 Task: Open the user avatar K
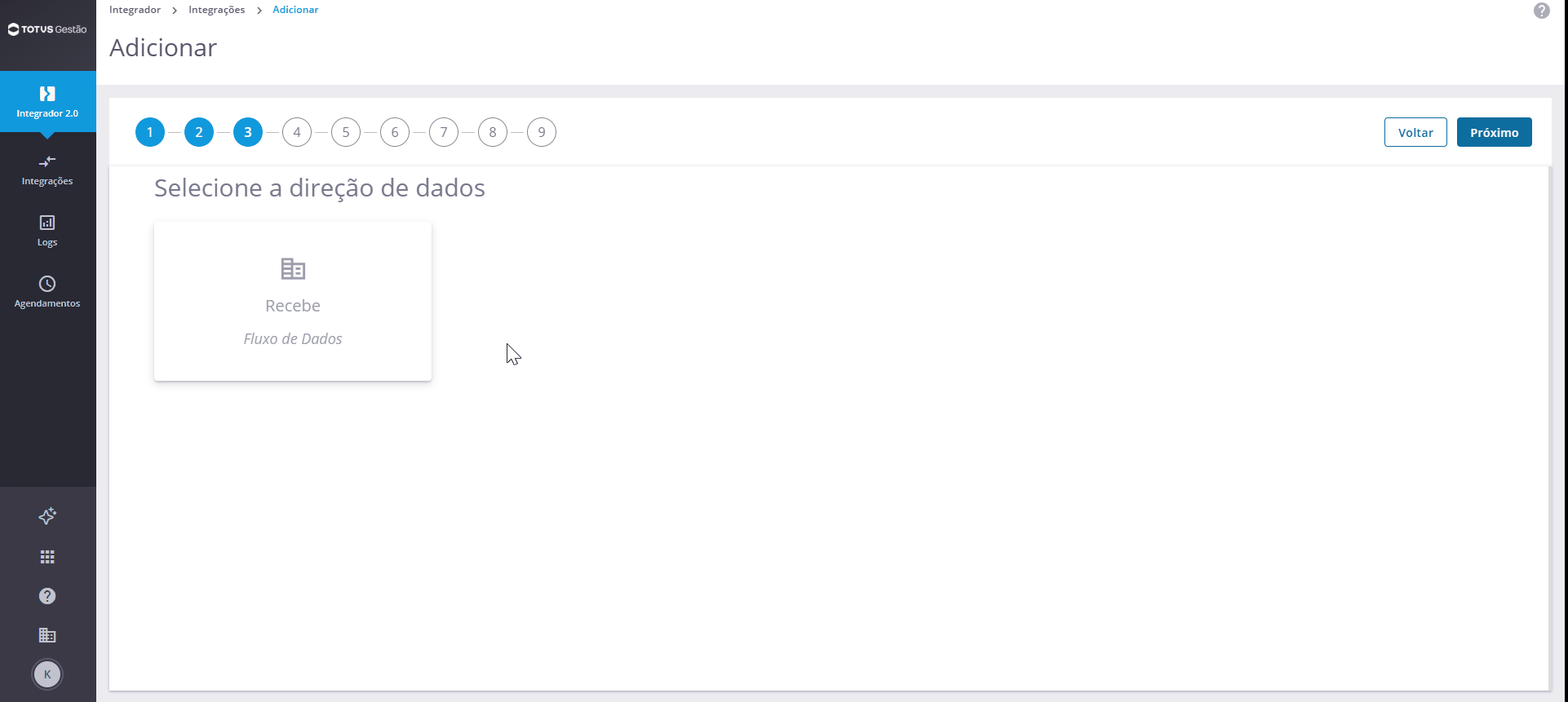[47, 674]
